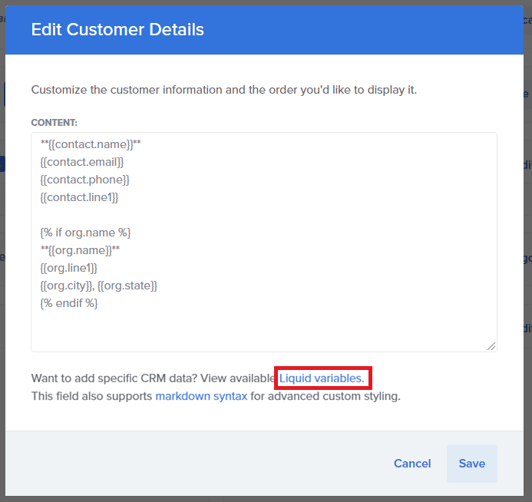The height and width of the screenshot is (502, 532).
Task: Click the **{{org.name}}** line
Action: click(x=80, y=250)
